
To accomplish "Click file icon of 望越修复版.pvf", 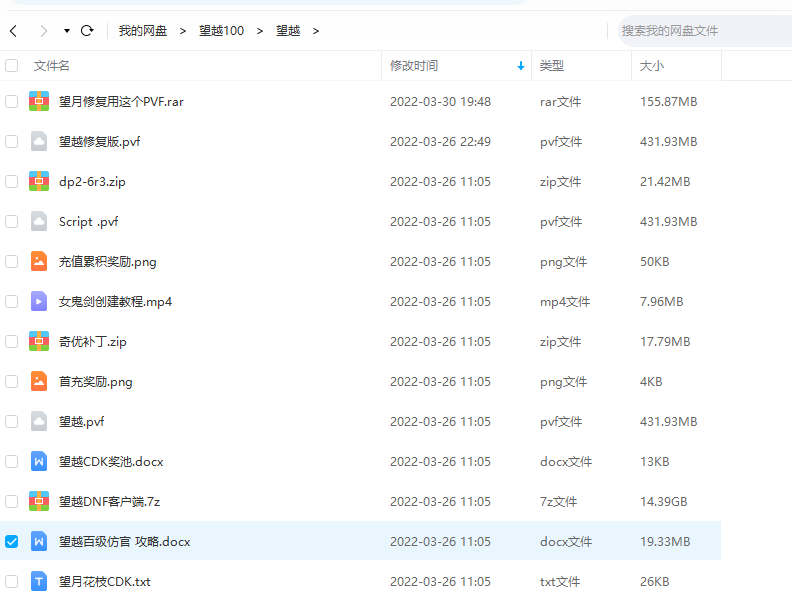I will click(x=39, y=141).
